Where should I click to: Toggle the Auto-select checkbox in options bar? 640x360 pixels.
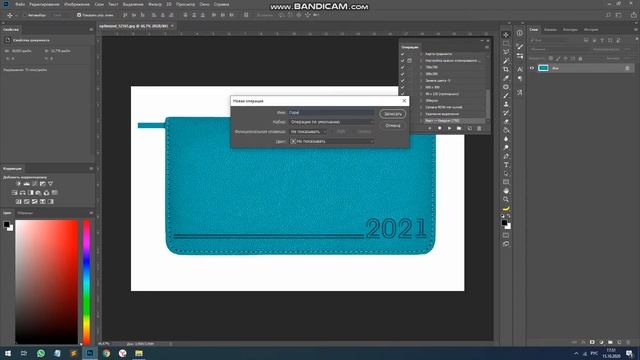[x=24, y=15]
